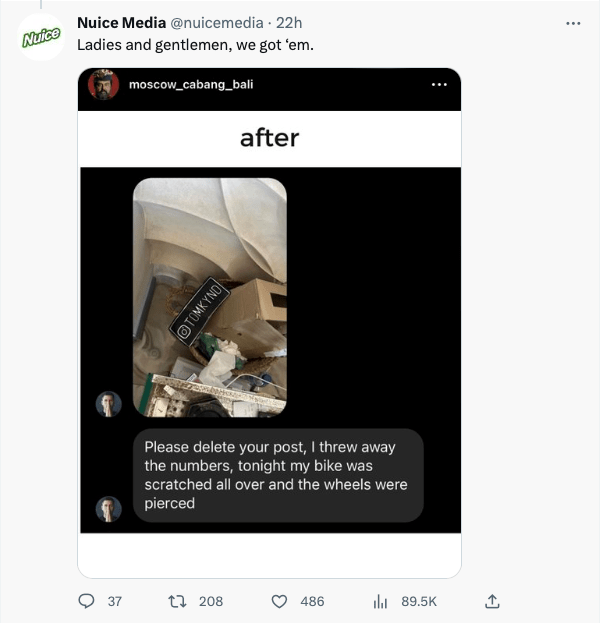Open the tweet's more options menu
Viewport: 603px width, 623px height.
(x=573, y=23)
